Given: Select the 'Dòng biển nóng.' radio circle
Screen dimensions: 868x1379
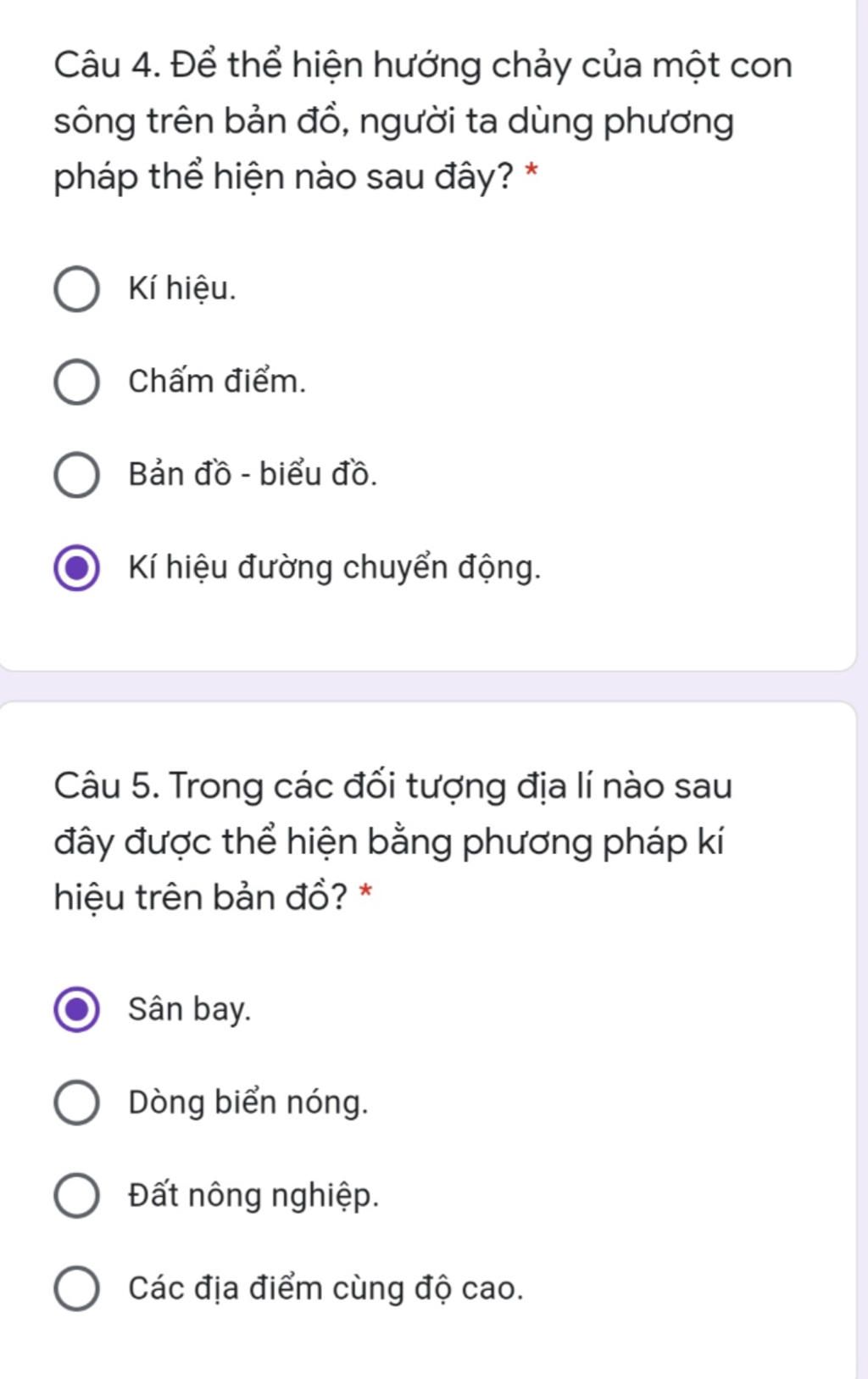Looking at the screenshot, I should coord(76,1103).
